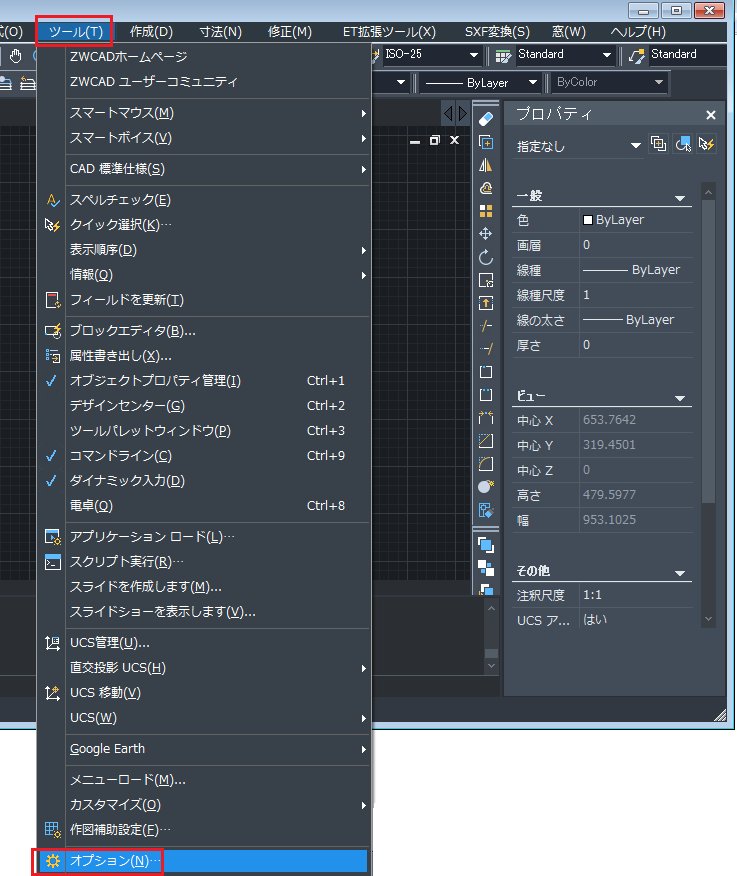737x876 pixels.
Task: Toggle ツールパレットウィンドウ(P) panel
Action: tap(205, 431)
